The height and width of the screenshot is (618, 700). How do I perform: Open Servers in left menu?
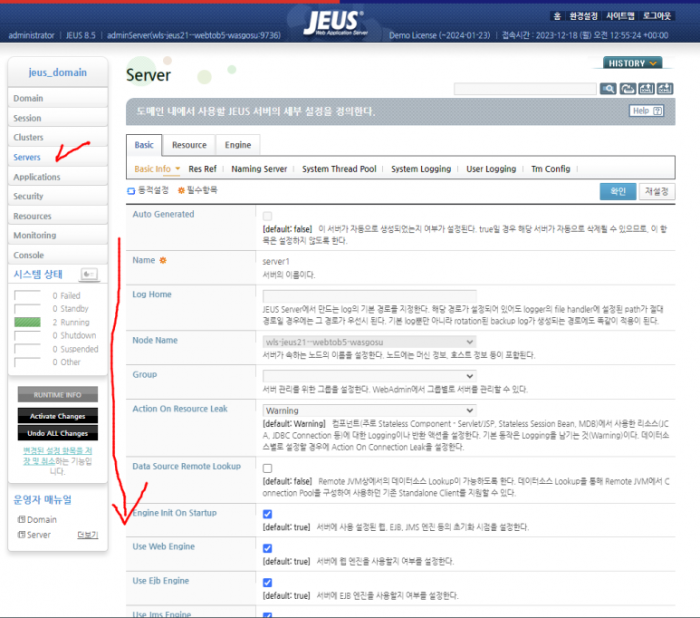pyautogui.click(x=58, y=157)
